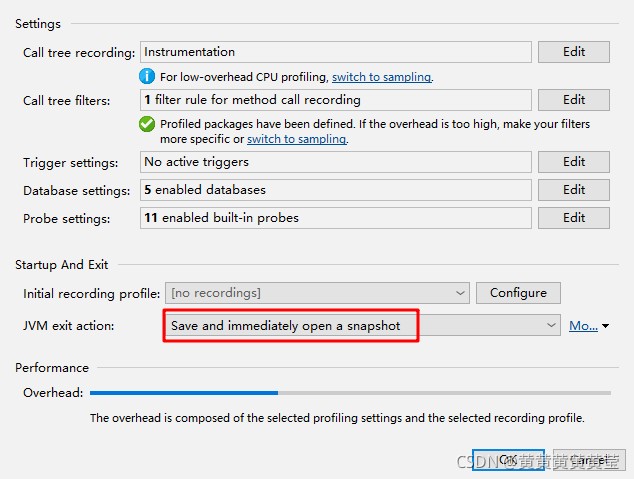Click the green checkmark icon for profiled packages
This screenshot has height=479, width=634.
click(147, 124)
